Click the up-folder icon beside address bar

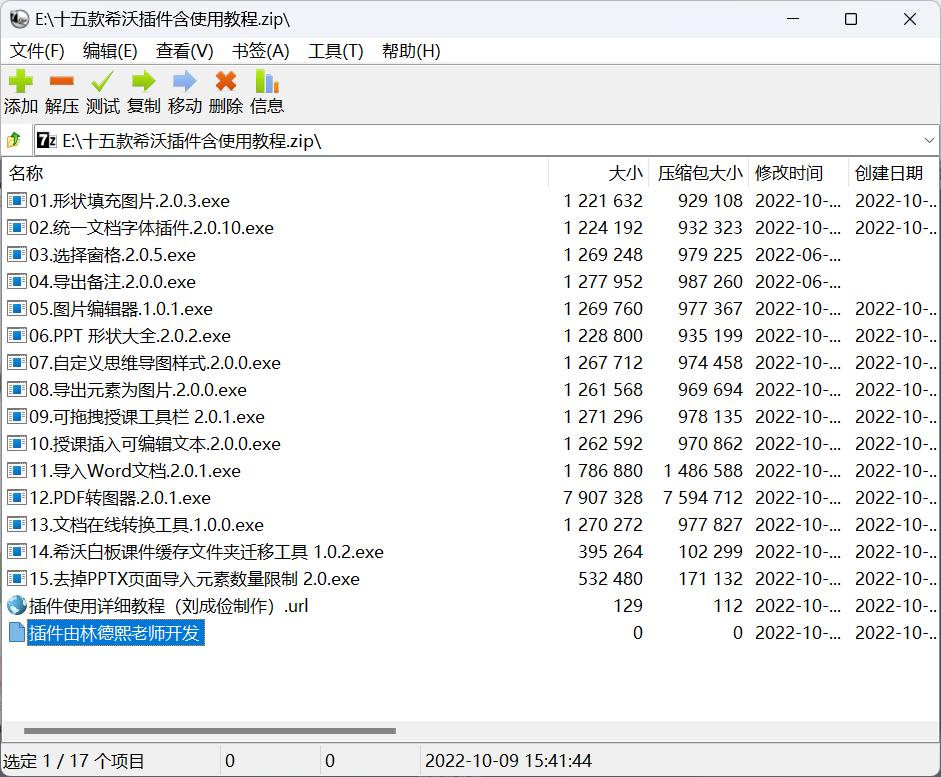click(14, 141)
